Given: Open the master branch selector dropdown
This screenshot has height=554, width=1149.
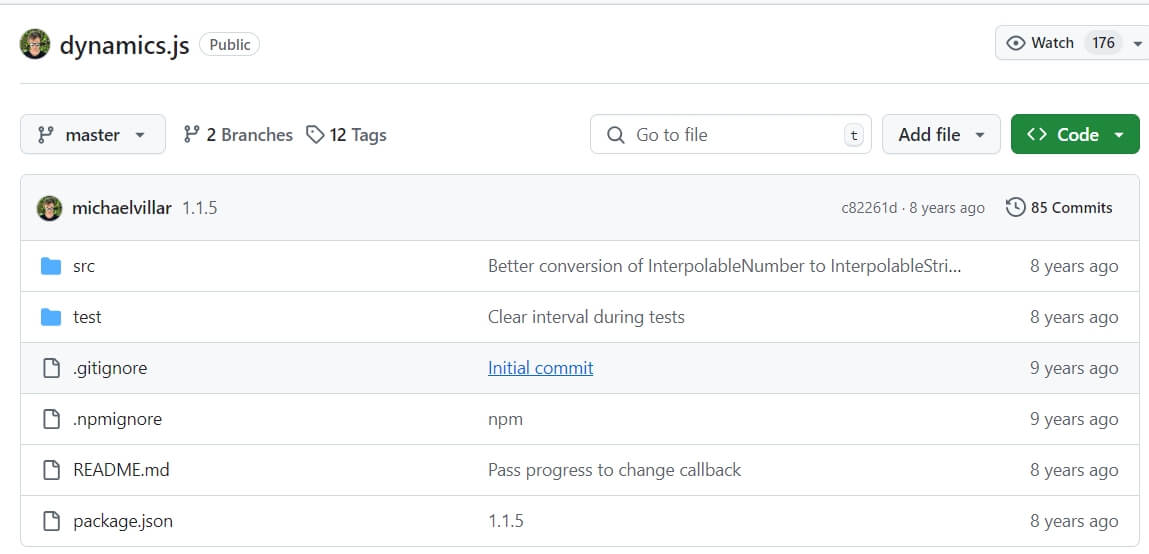Looking at the screenshot, I should coord(93,135).
